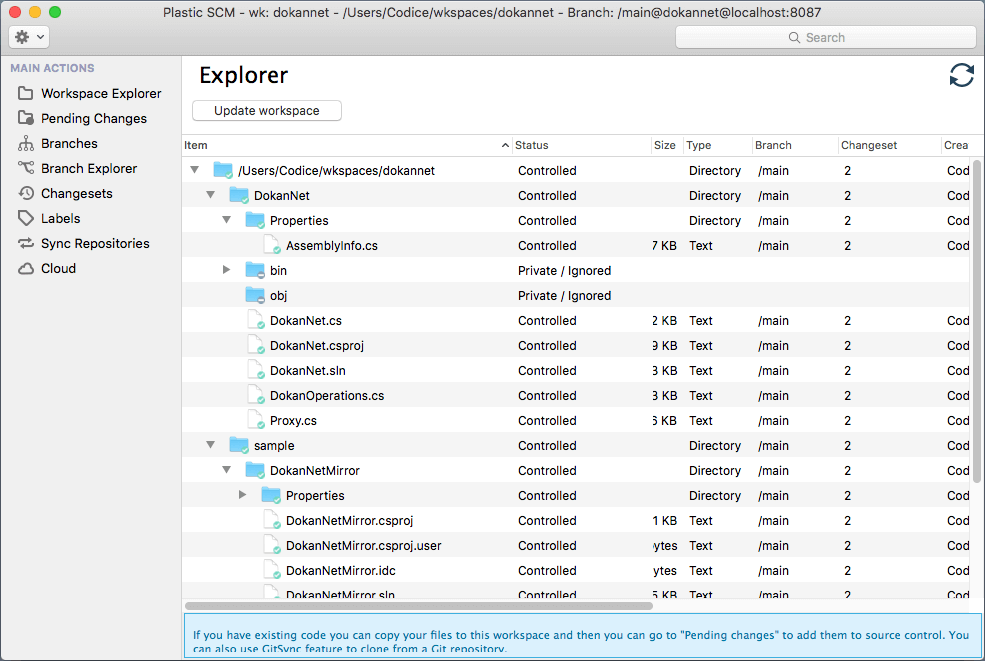This screenshot has height=661, width=985.
Task: Click the horizontal scrollbar of file list
Action: coord(418,606)
